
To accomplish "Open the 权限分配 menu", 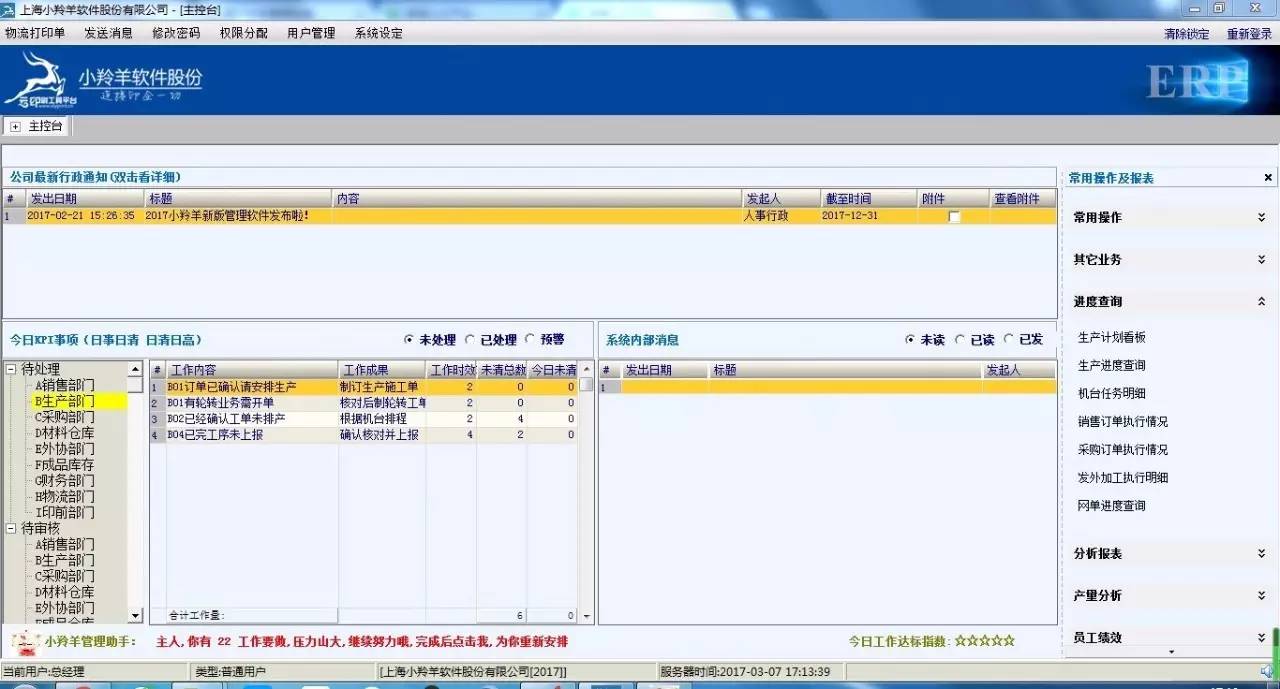I will (244, 33).
